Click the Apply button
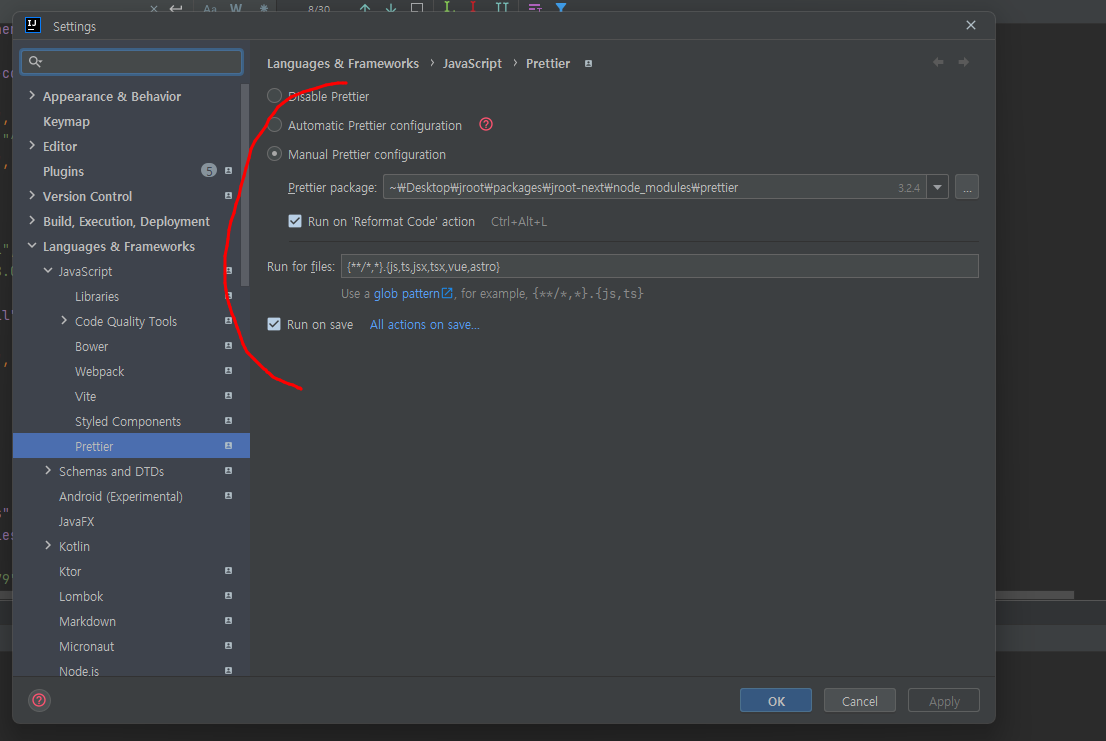This screenshot has height=741, width=1106. point(944,700)
